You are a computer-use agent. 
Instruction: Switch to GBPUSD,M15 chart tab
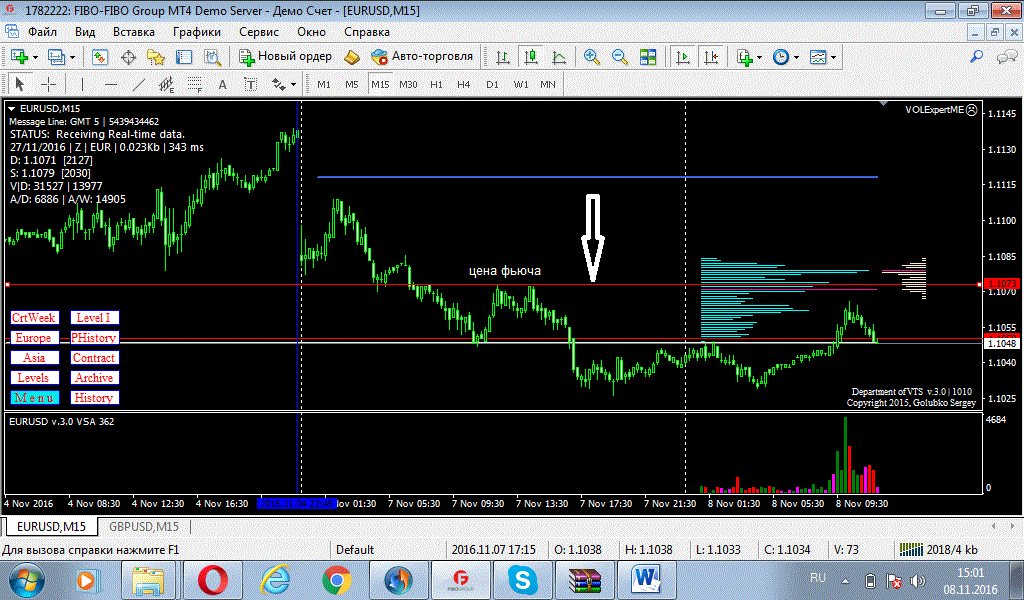(x=144, y=526)
